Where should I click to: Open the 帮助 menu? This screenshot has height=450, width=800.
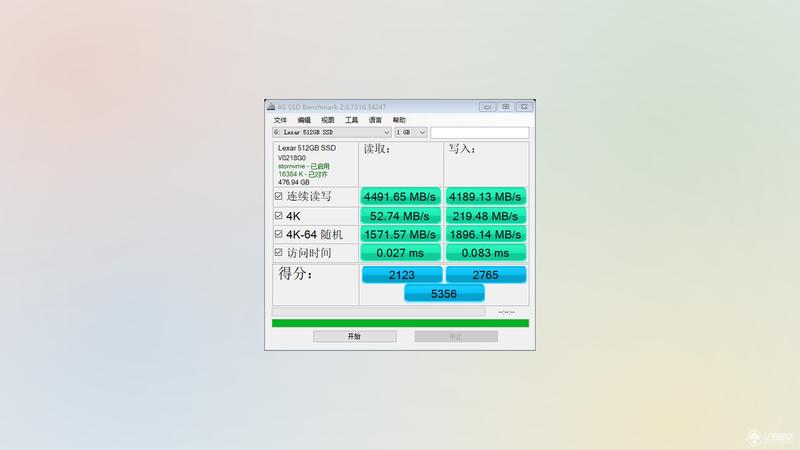point(399,120)
